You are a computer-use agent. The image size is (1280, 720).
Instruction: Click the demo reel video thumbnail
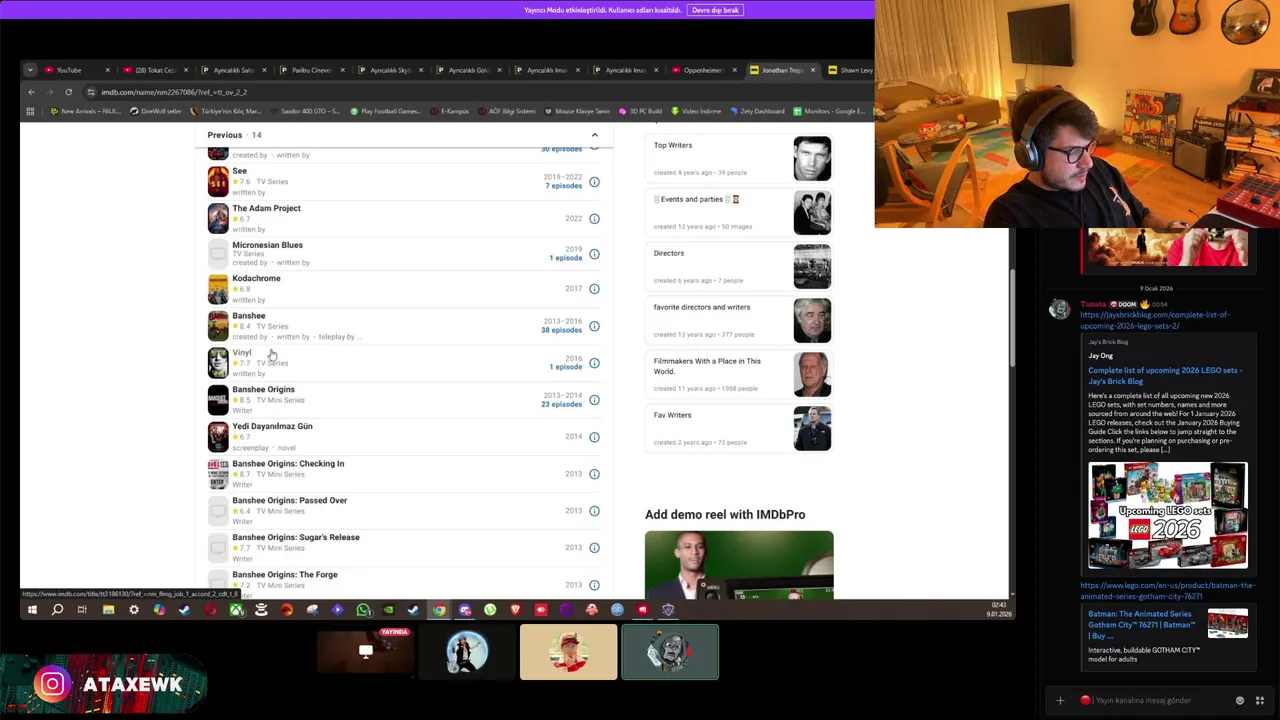pos(739,565)
